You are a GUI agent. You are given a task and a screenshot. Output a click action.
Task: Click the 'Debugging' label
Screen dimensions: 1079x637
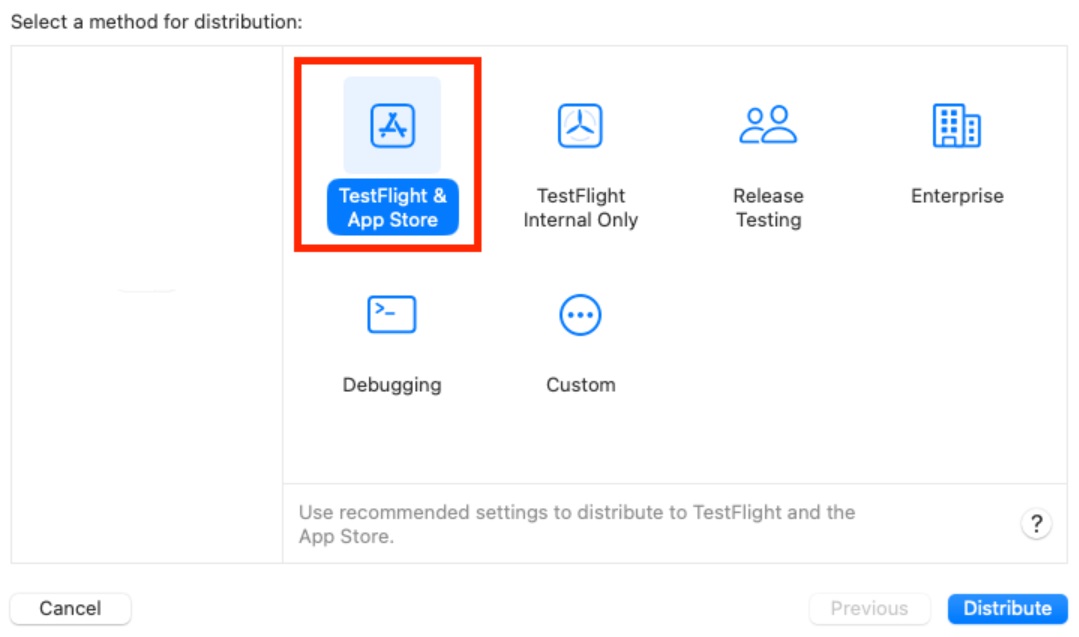pyautogui.click(x=392, y=385)
